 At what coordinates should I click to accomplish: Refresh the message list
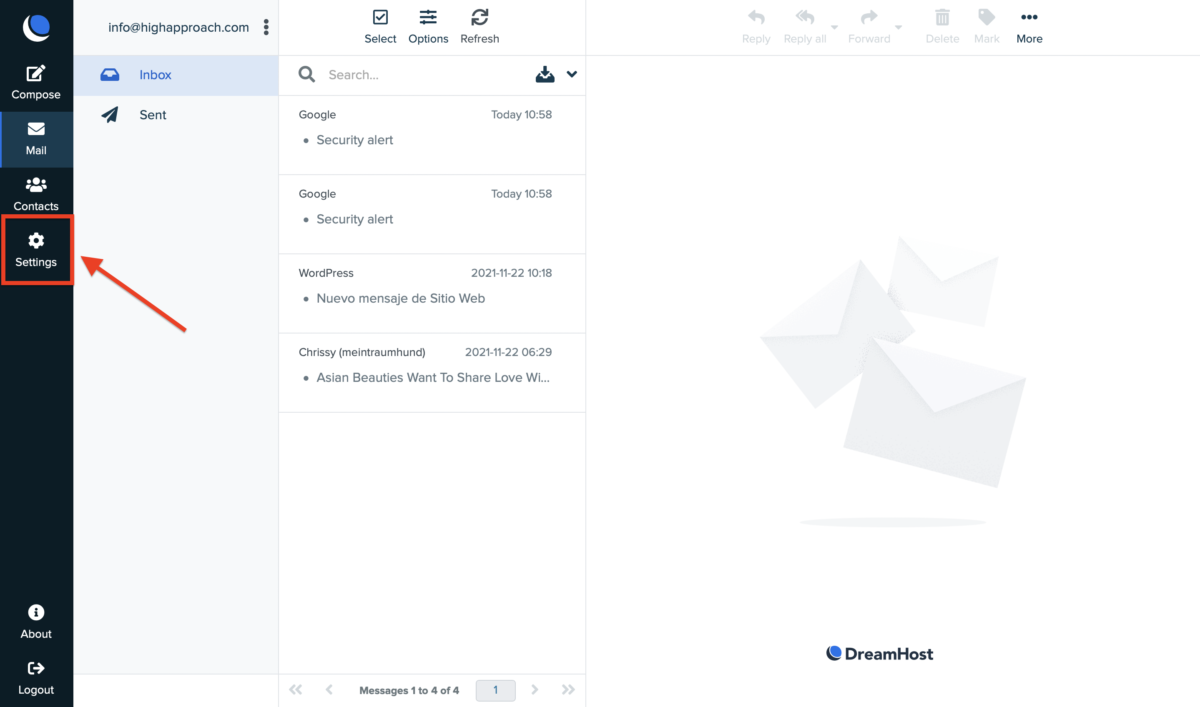click(x=479, y=25)
